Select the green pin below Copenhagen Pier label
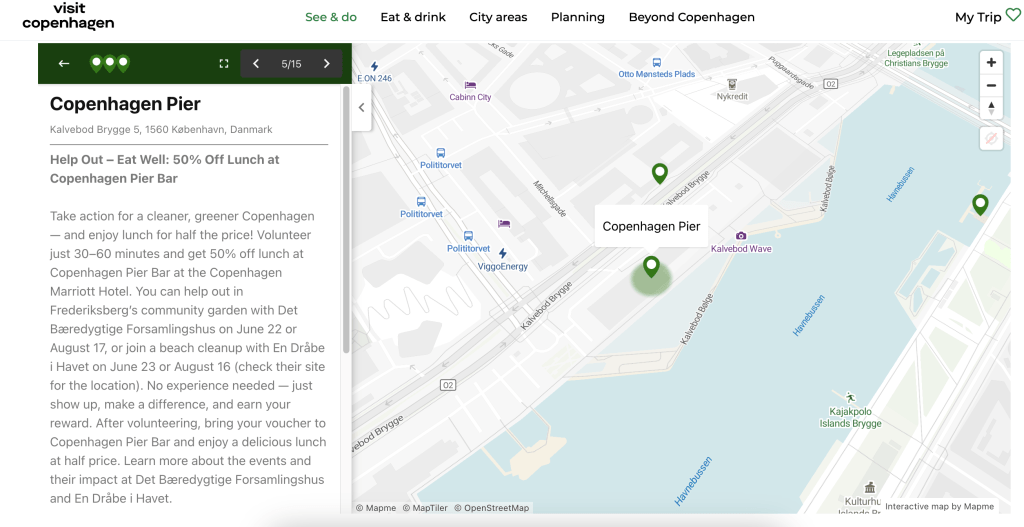1024x527 pixels. (x=651, y=266)
